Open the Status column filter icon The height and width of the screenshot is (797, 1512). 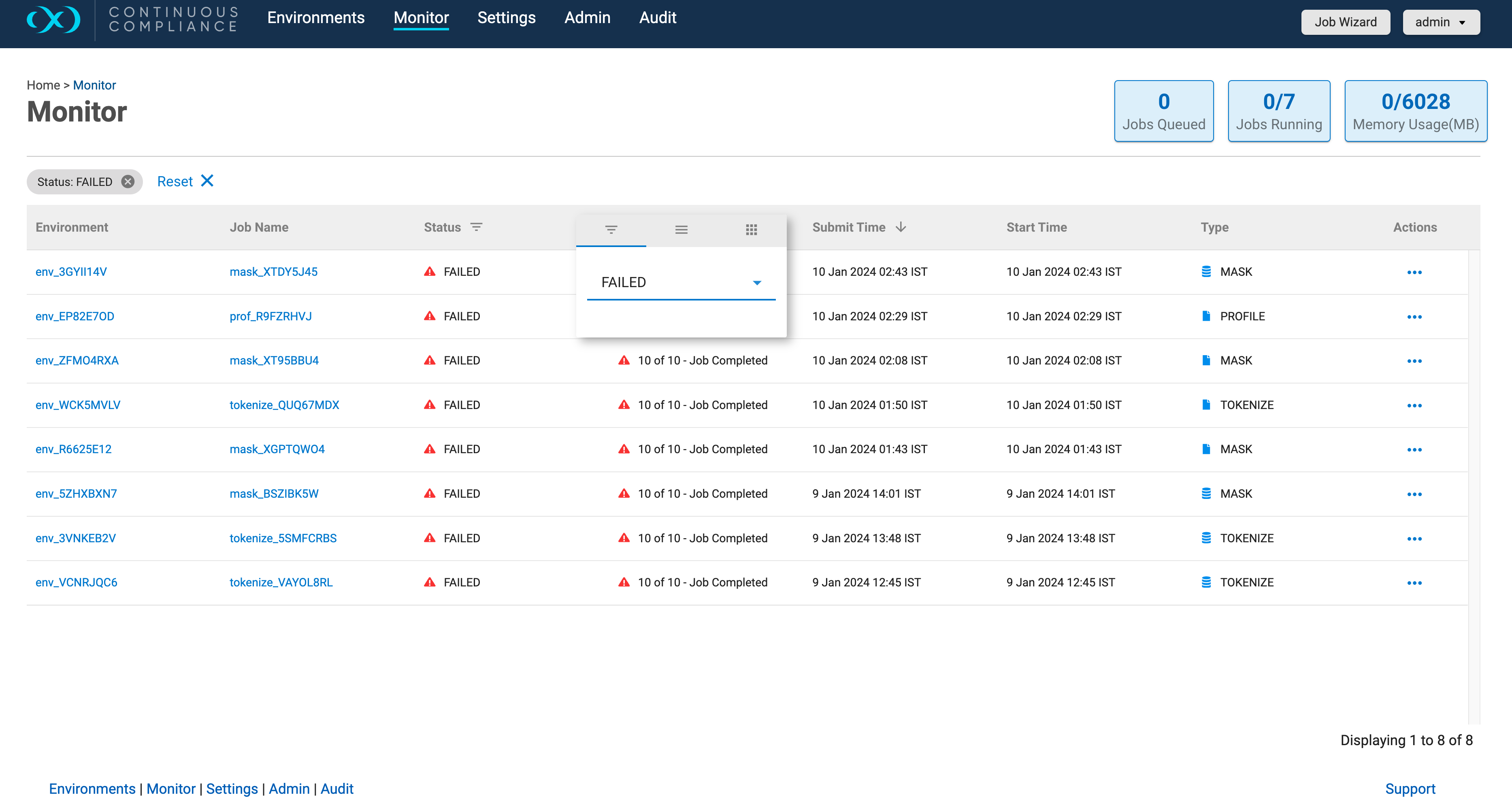pos(476,227)
